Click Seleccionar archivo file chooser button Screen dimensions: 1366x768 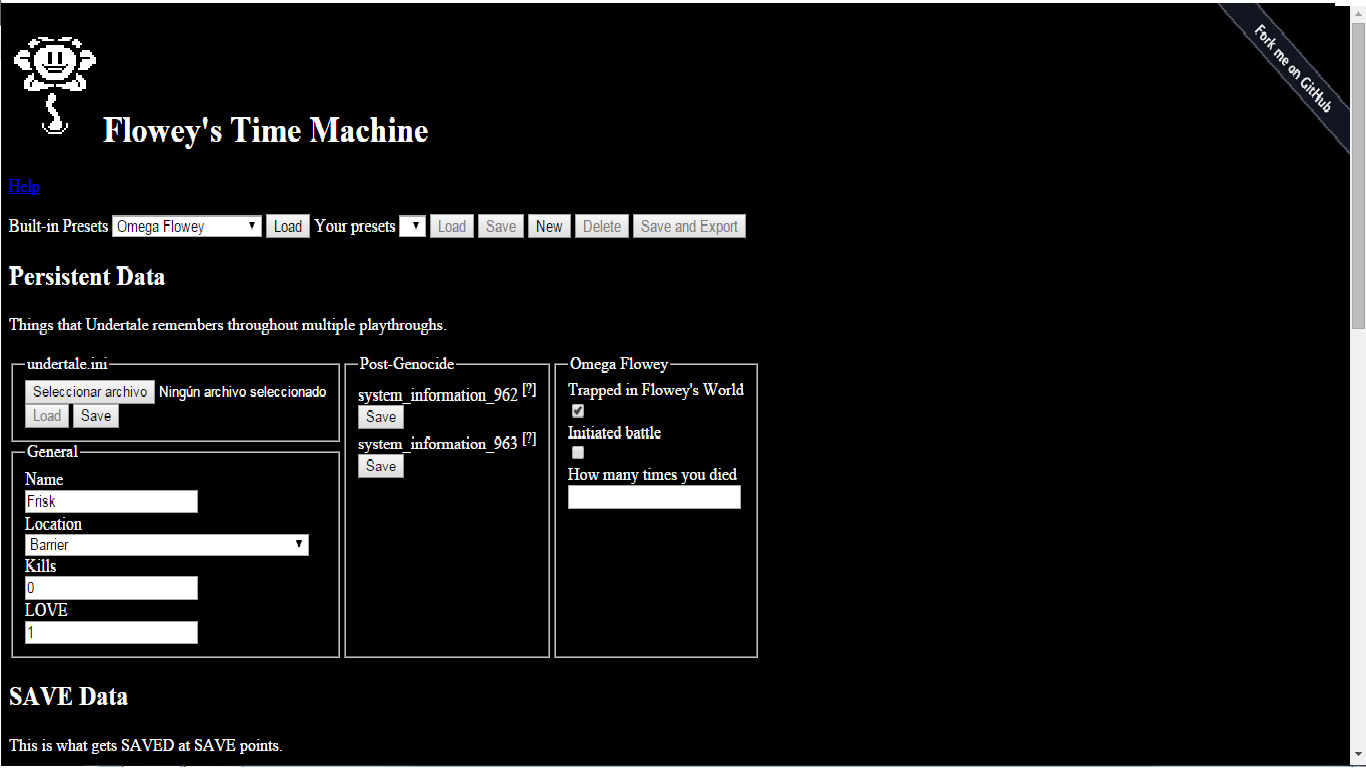(90, 392)
